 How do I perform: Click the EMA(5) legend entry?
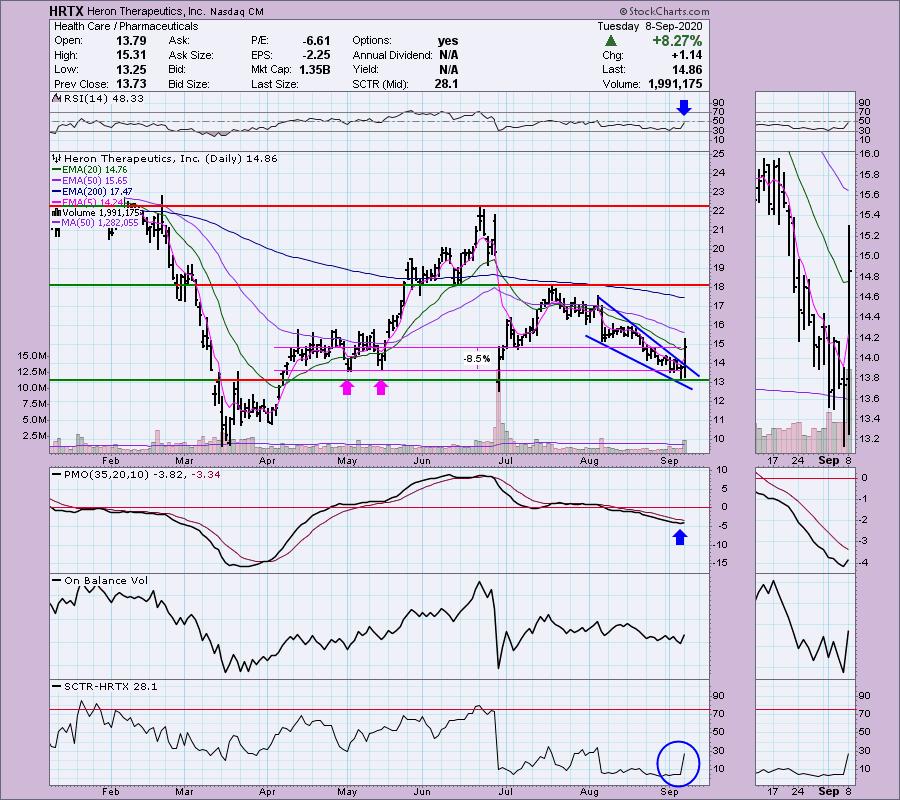click(x=87, y=202)
